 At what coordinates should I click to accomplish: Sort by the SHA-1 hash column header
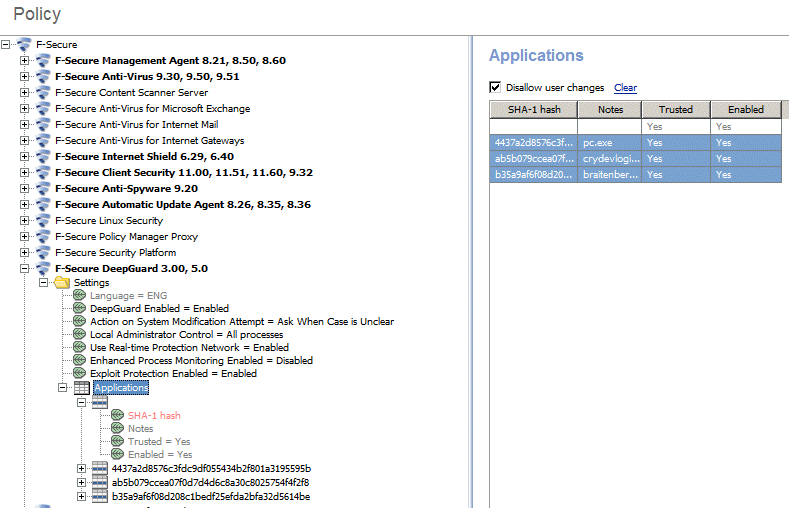534,110
